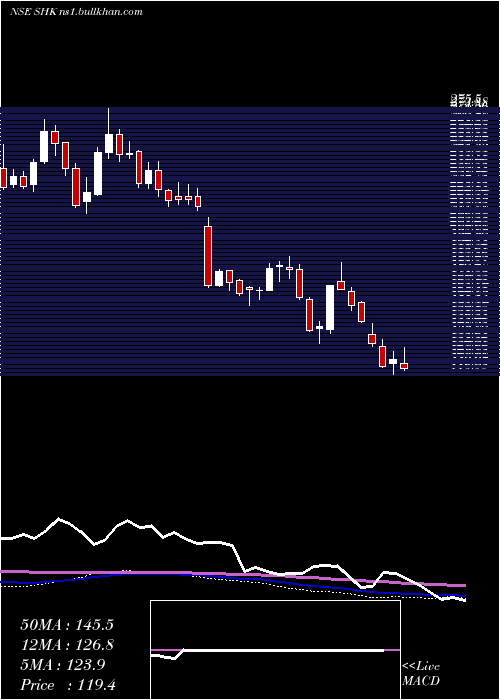The image size is (500, 700).
Task: Click the 50MA : 145.5 value
Action: (x=67, y=625)
